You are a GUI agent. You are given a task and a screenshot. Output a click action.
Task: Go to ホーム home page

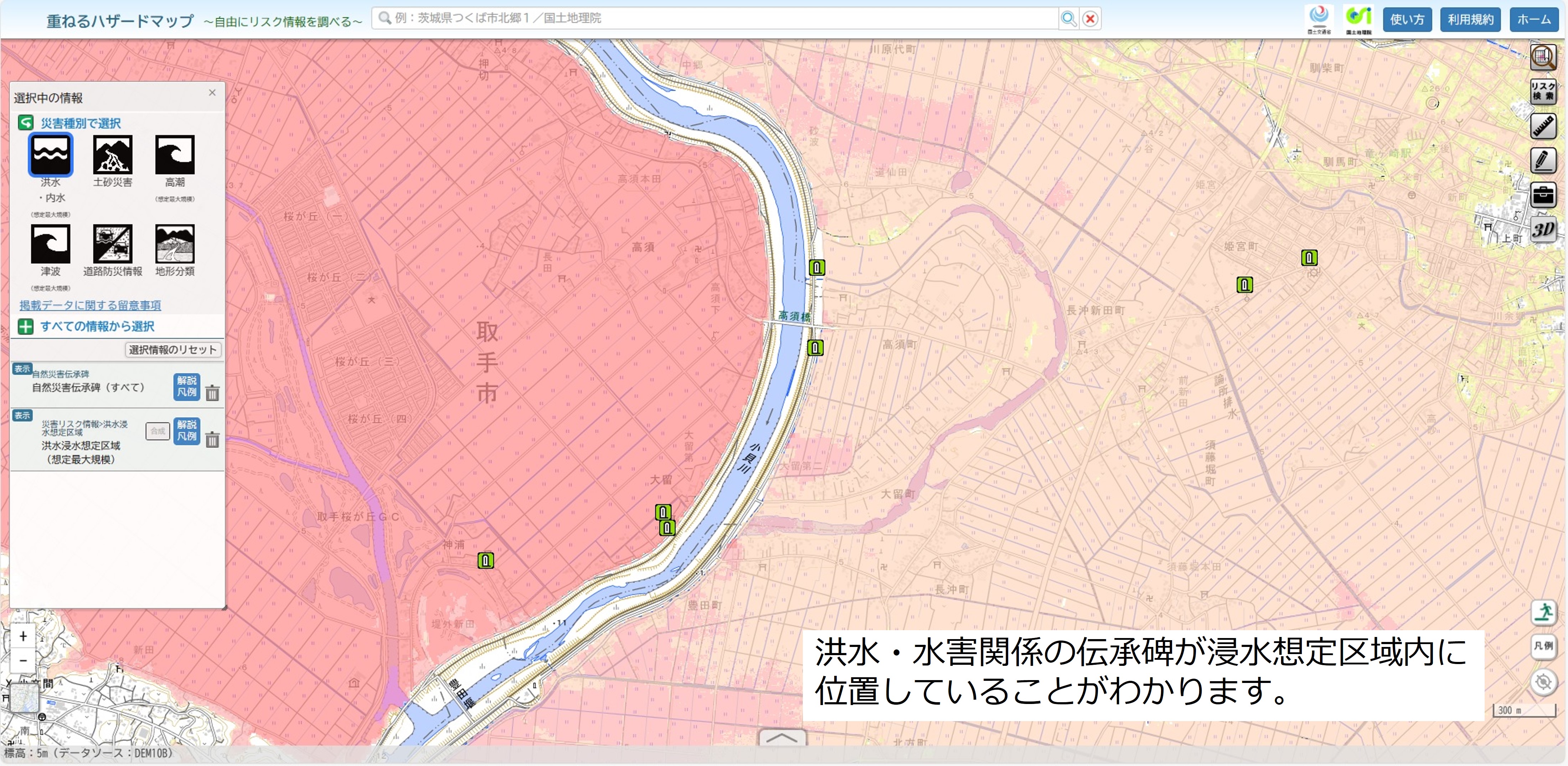pos(1534,20)
